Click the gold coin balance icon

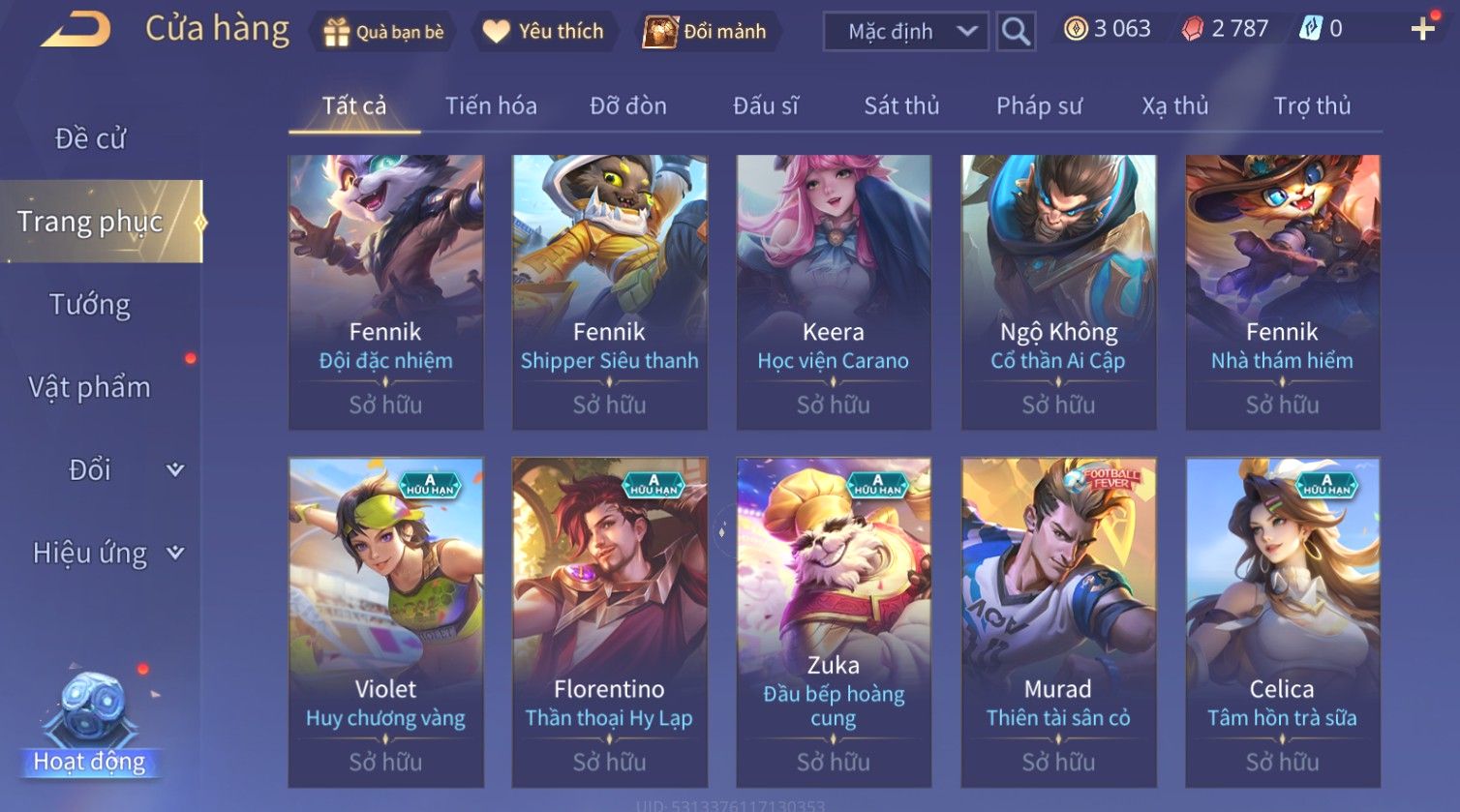click(1076, 29)
